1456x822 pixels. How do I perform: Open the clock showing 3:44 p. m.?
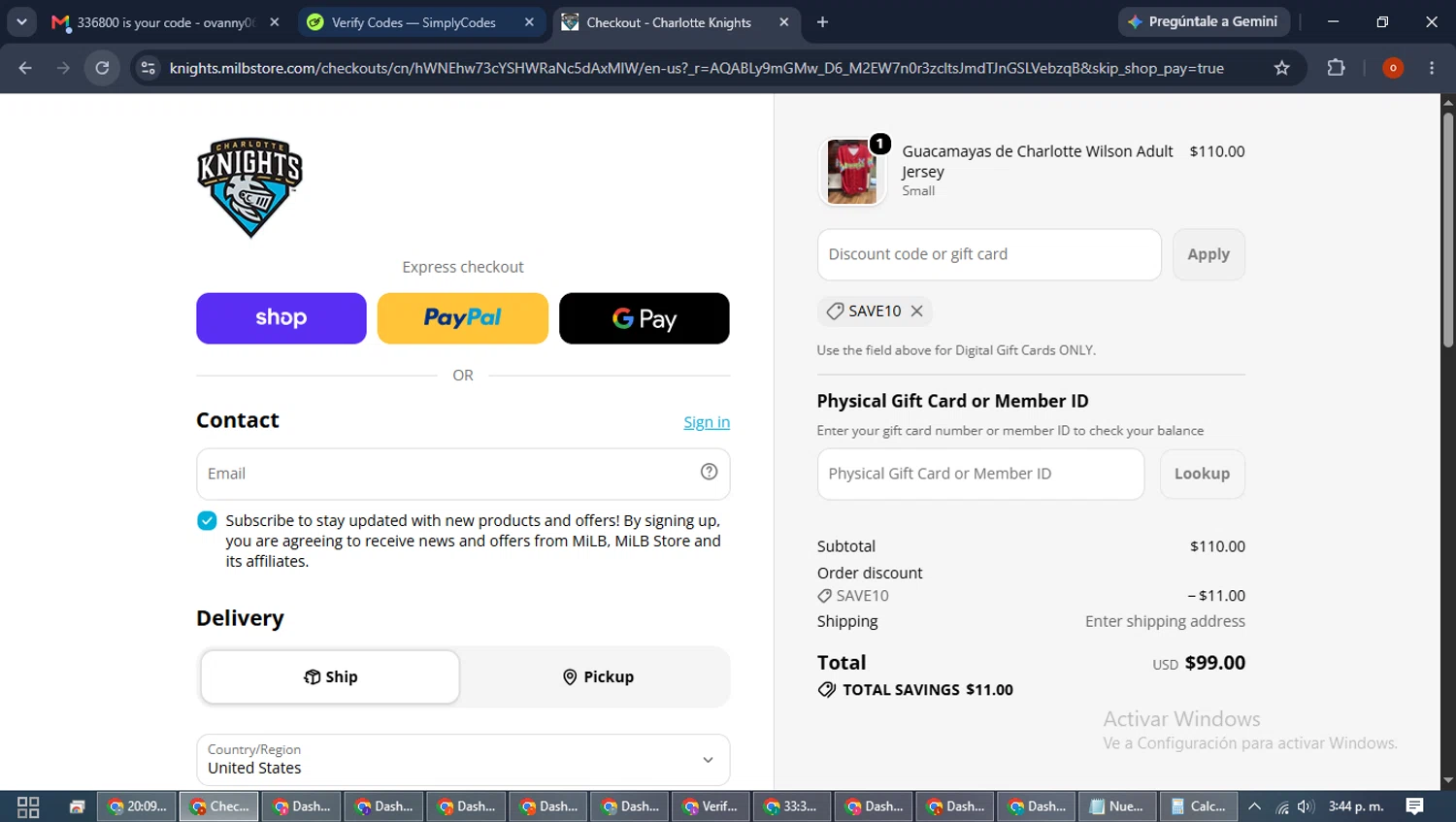(x=1356, y=806)
